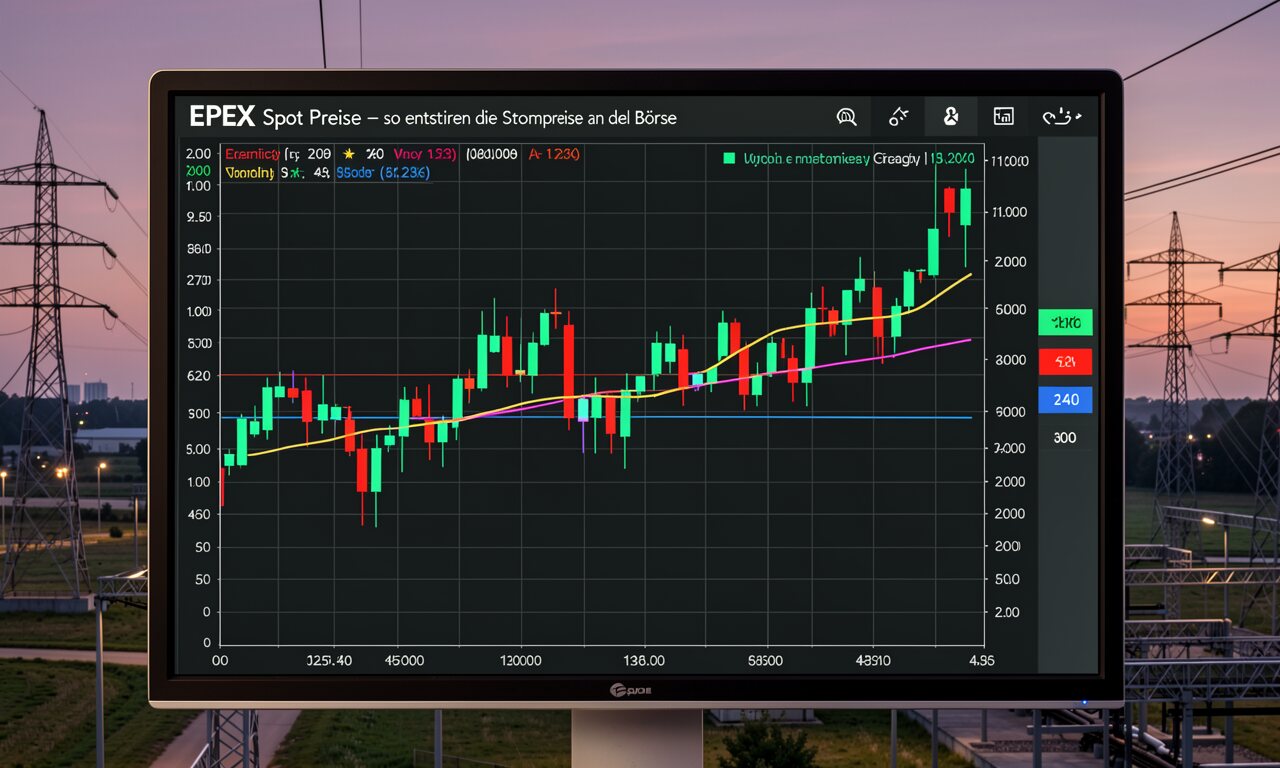Click the "120000" time axis label
The height and width of the screenshot is (768, 1280).
point(520,661)
